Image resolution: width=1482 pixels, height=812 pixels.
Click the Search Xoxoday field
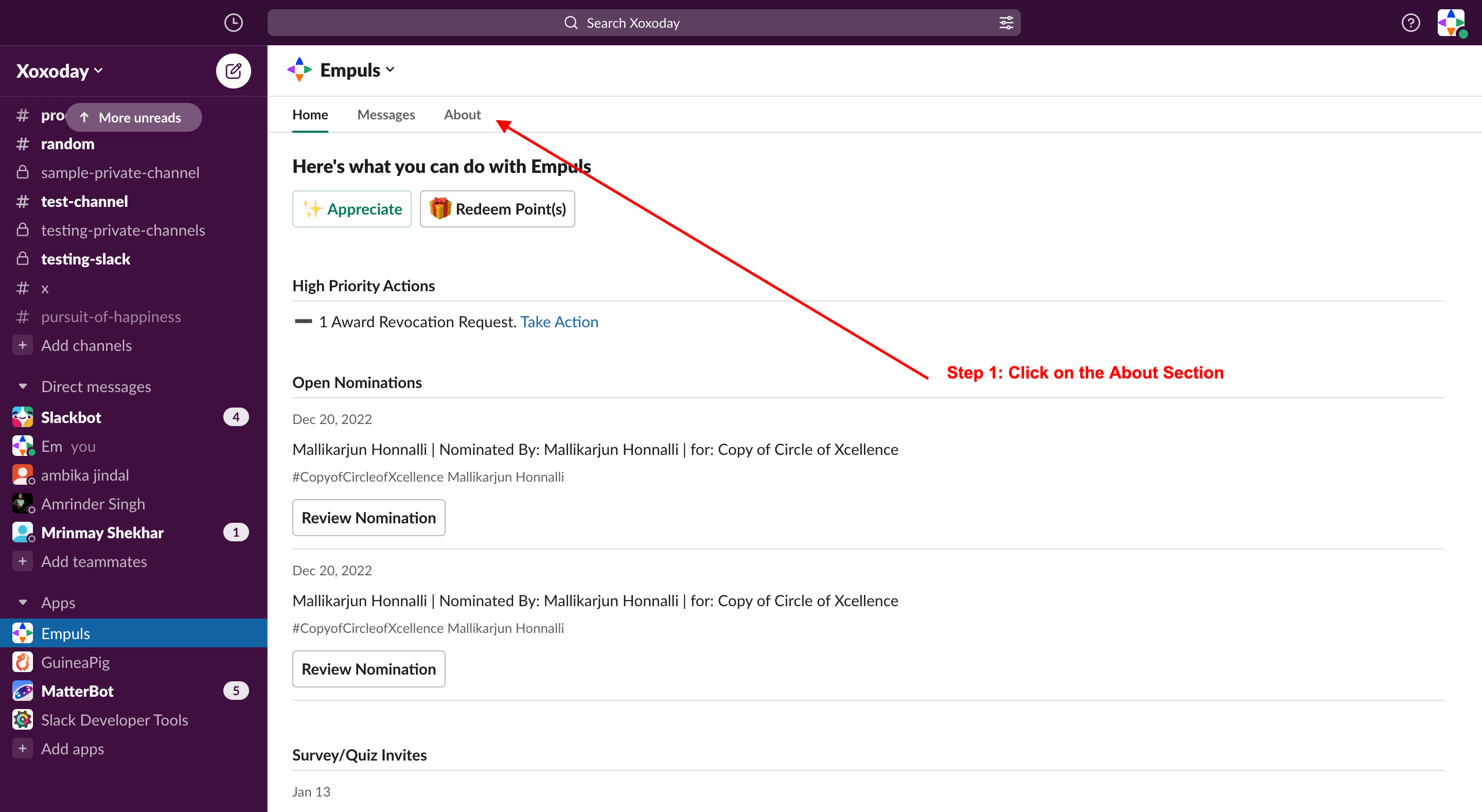(x=644, y=23)
